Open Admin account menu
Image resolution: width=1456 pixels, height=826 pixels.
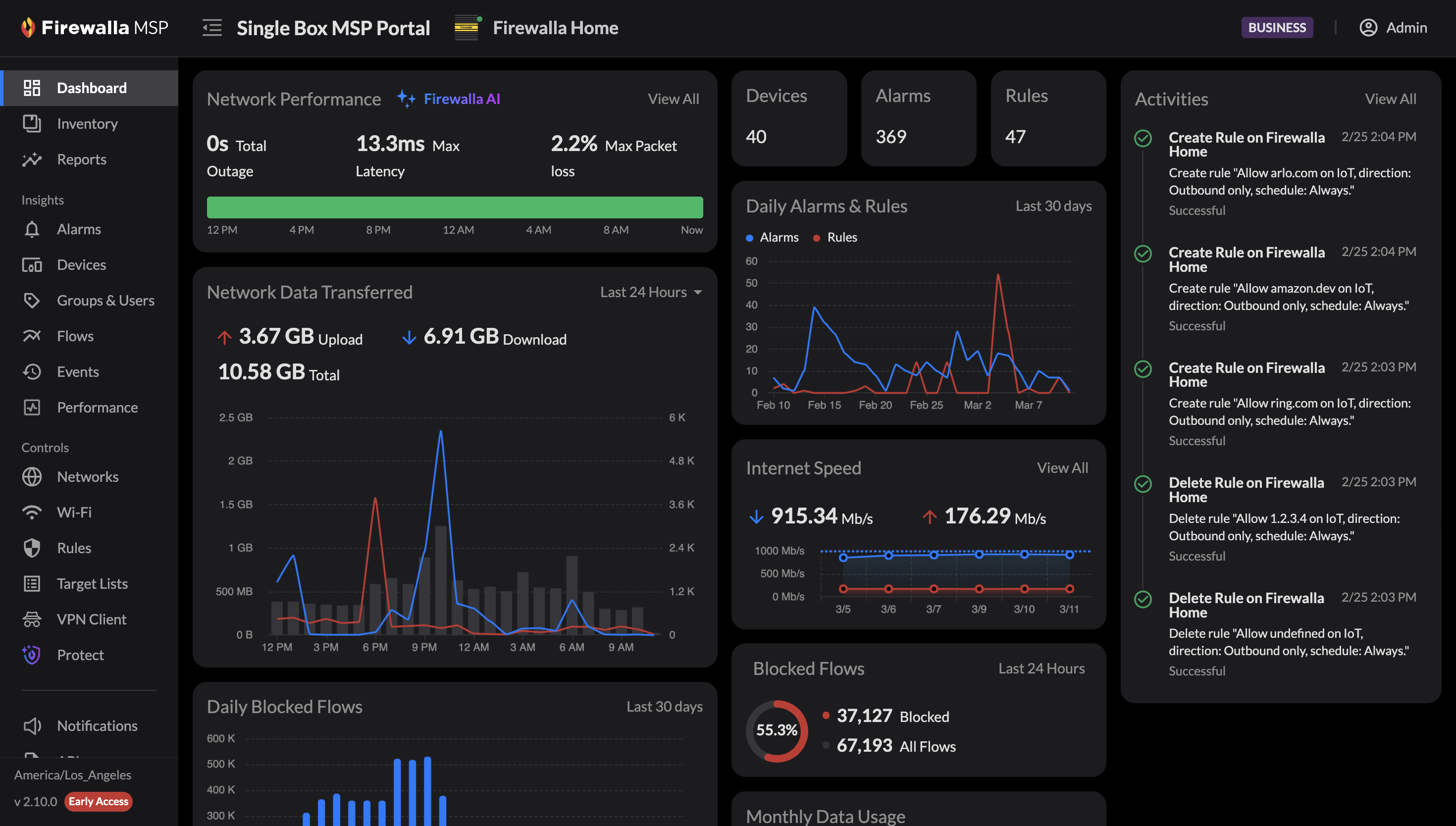point(1405,28)
